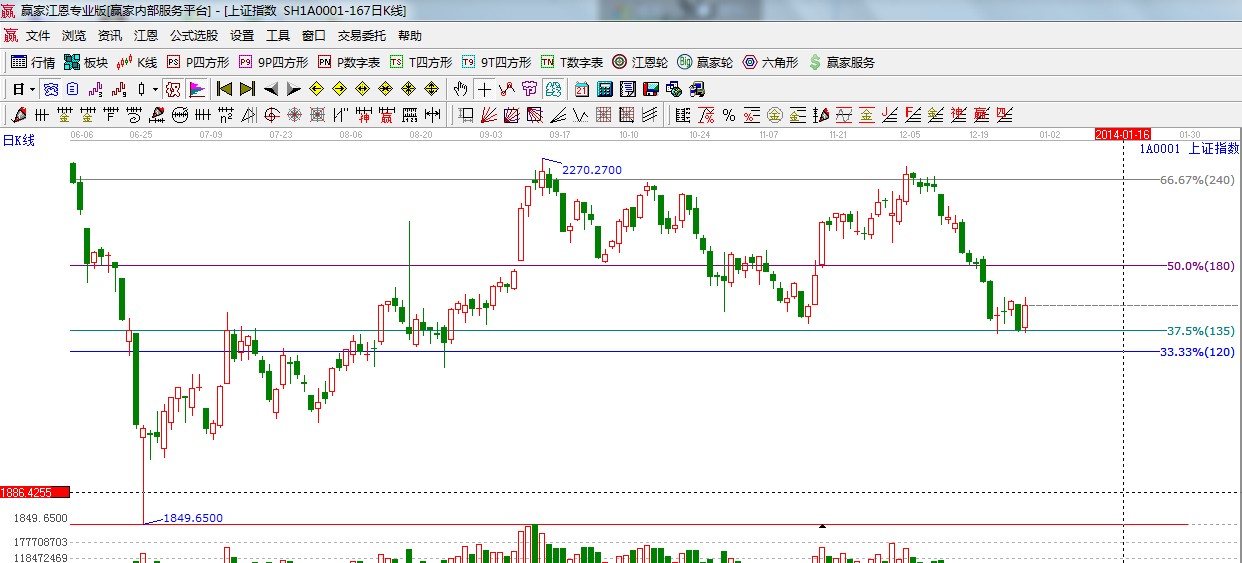Toggle the colored flag indicator button
1242x563 pixels.
tap(196, 89)
